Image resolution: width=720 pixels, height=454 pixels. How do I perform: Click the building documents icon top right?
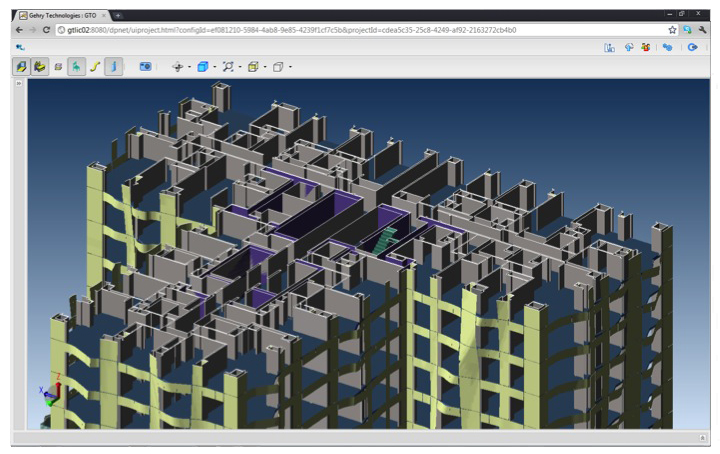click(x=609, y=47)
